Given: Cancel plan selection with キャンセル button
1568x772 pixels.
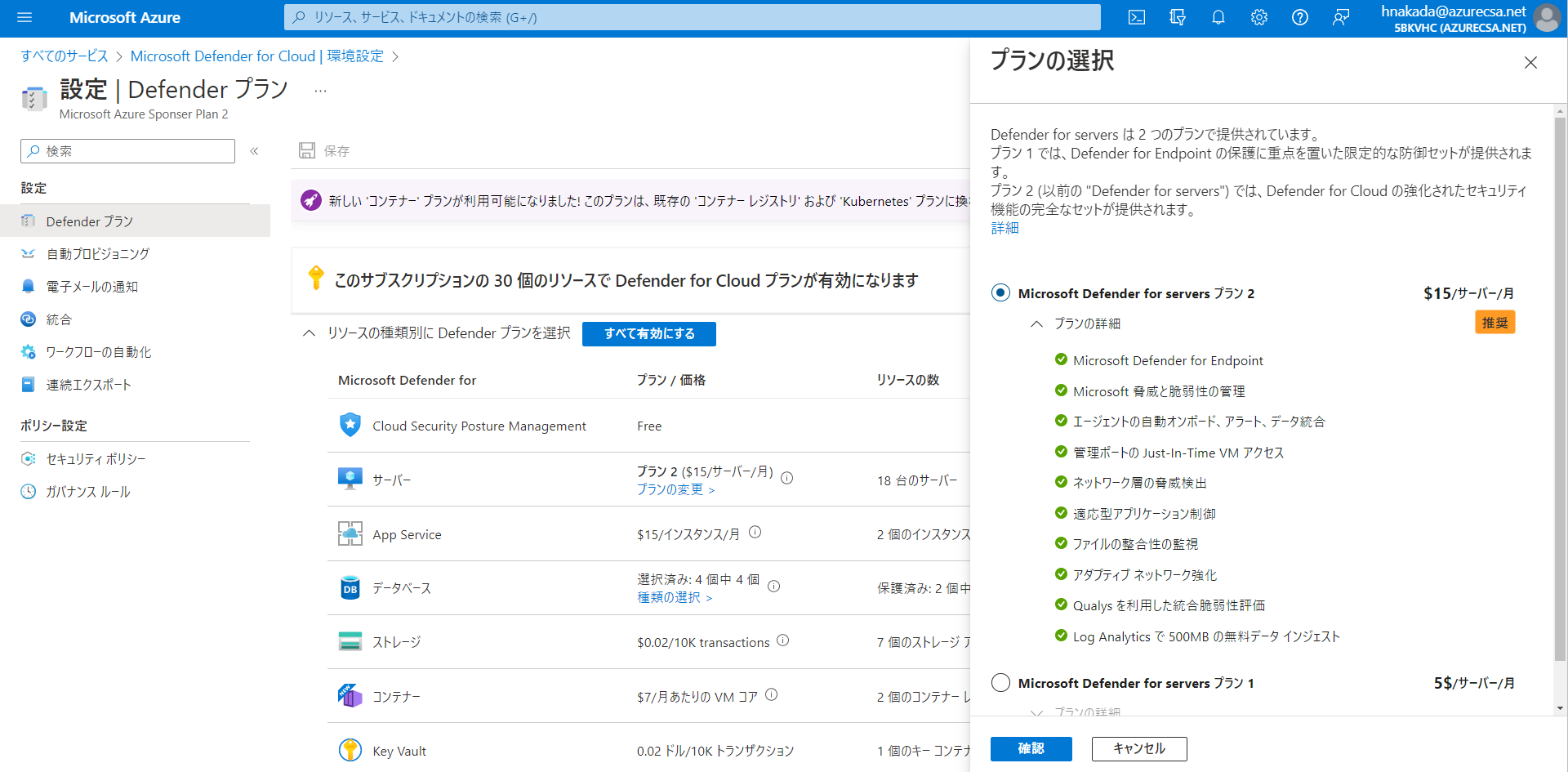Looking at the screenshot, I should (x=1139, y=748).
